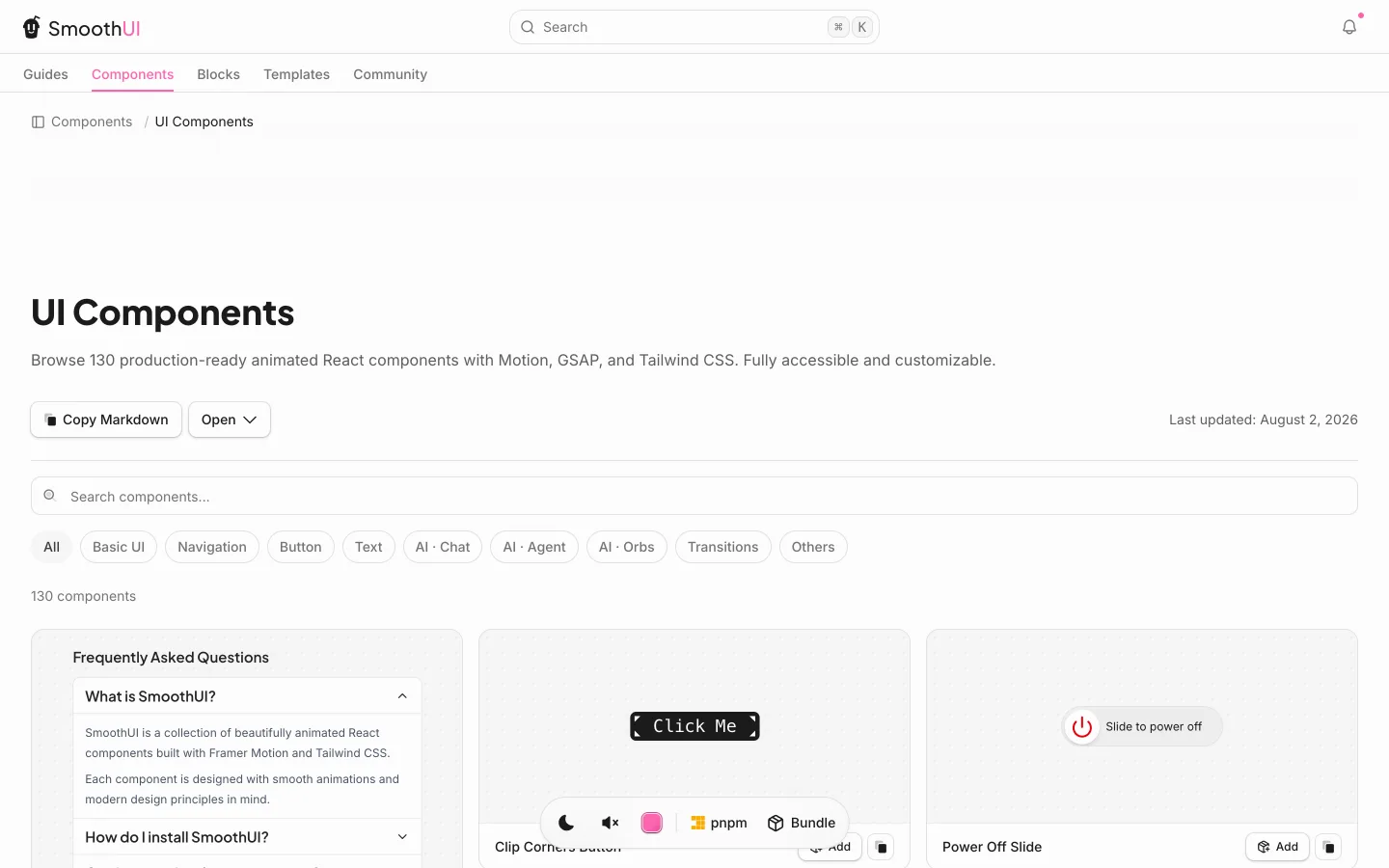This screenshot has height=868, width=1389.
Task: Select the All filter chip
Action: pyautogui.click(x=51, y=547)
